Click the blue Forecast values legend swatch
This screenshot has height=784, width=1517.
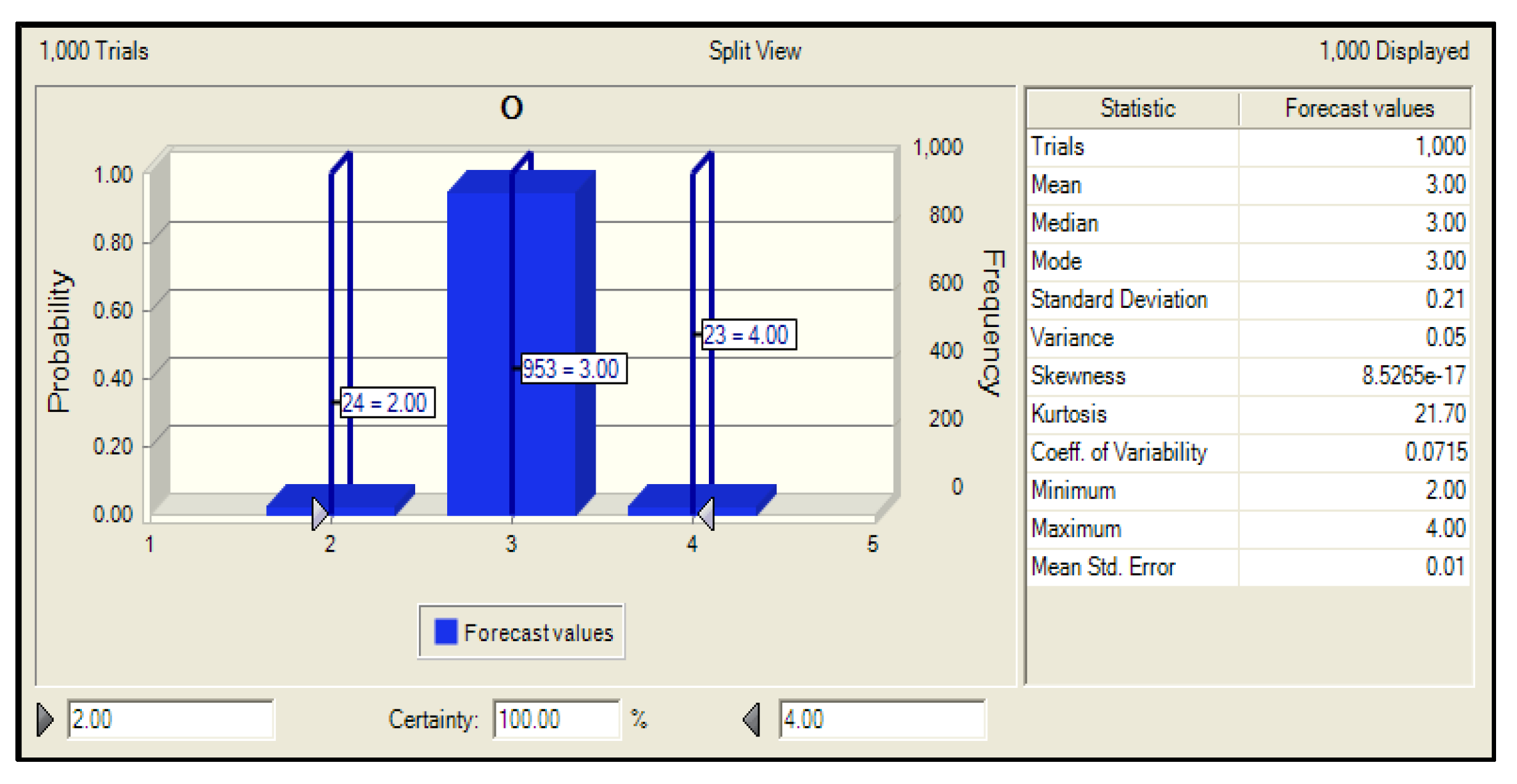pyautogui.click(x=445, y=632)
